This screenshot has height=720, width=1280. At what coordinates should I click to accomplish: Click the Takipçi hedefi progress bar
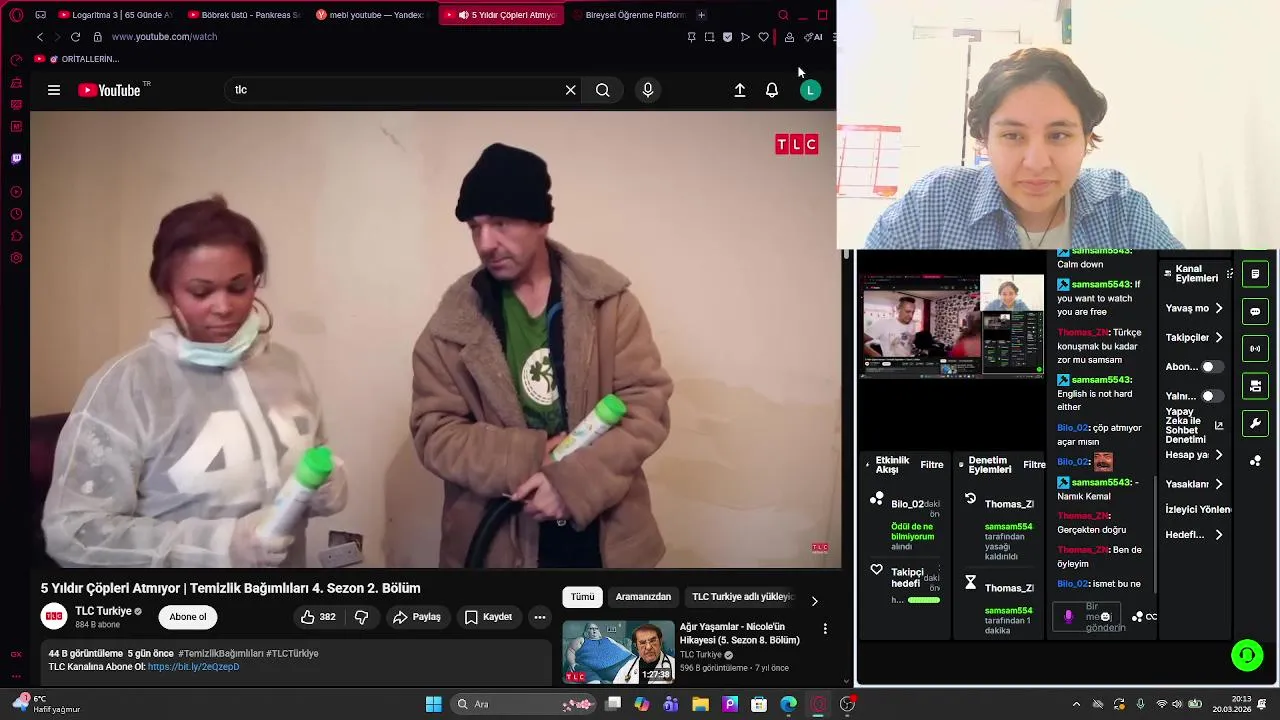924,600
